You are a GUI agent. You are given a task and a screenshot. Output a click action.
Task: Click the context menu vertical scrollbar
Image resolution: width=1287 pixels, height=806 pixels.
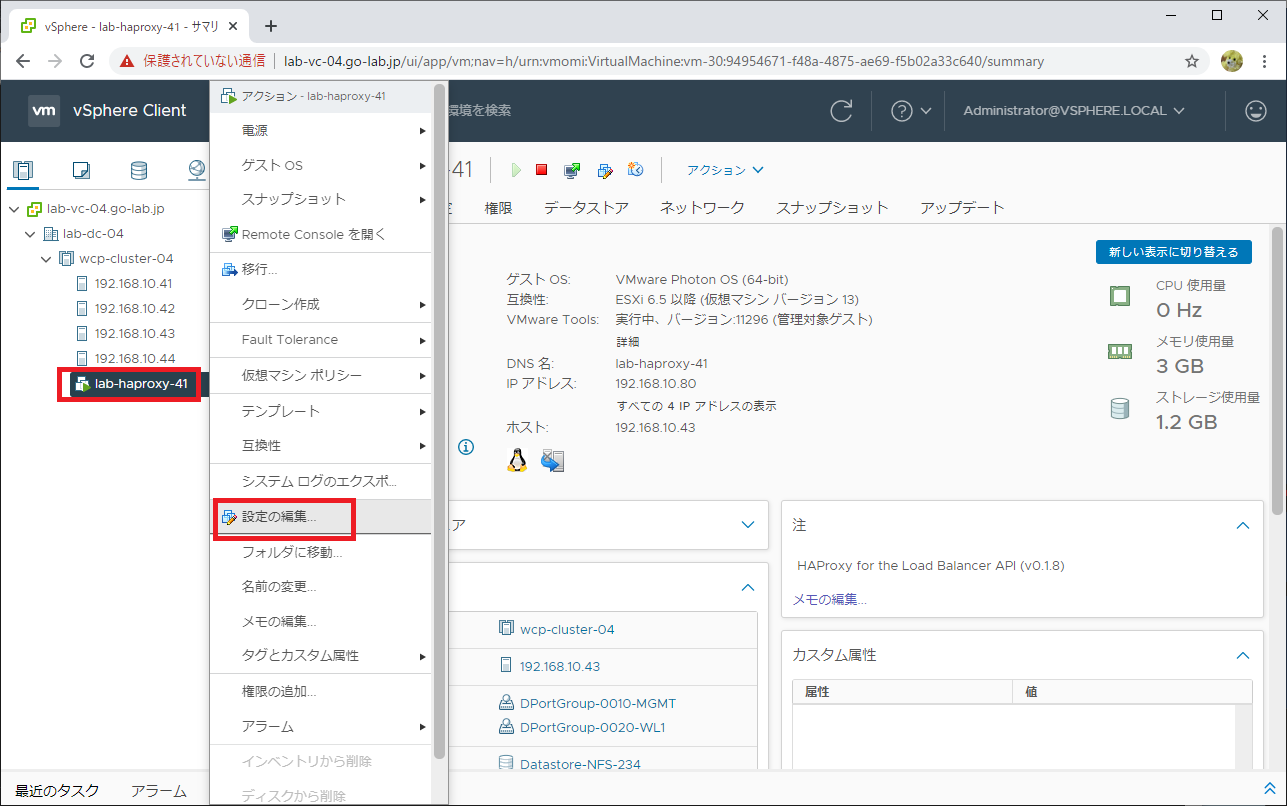point(440,423)
